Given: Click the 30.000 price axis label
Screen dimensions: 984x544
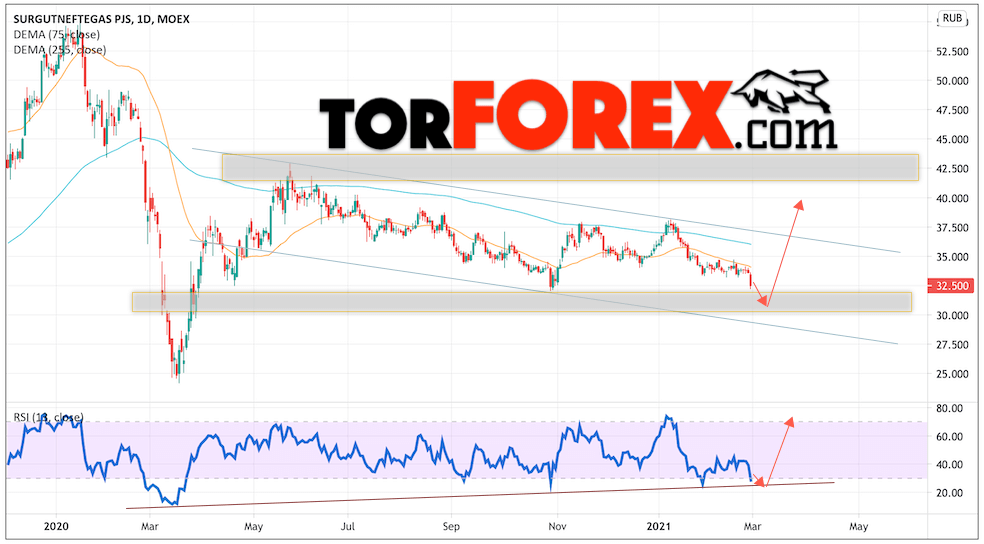Looking at the screenshot, I should coord(951,316).
